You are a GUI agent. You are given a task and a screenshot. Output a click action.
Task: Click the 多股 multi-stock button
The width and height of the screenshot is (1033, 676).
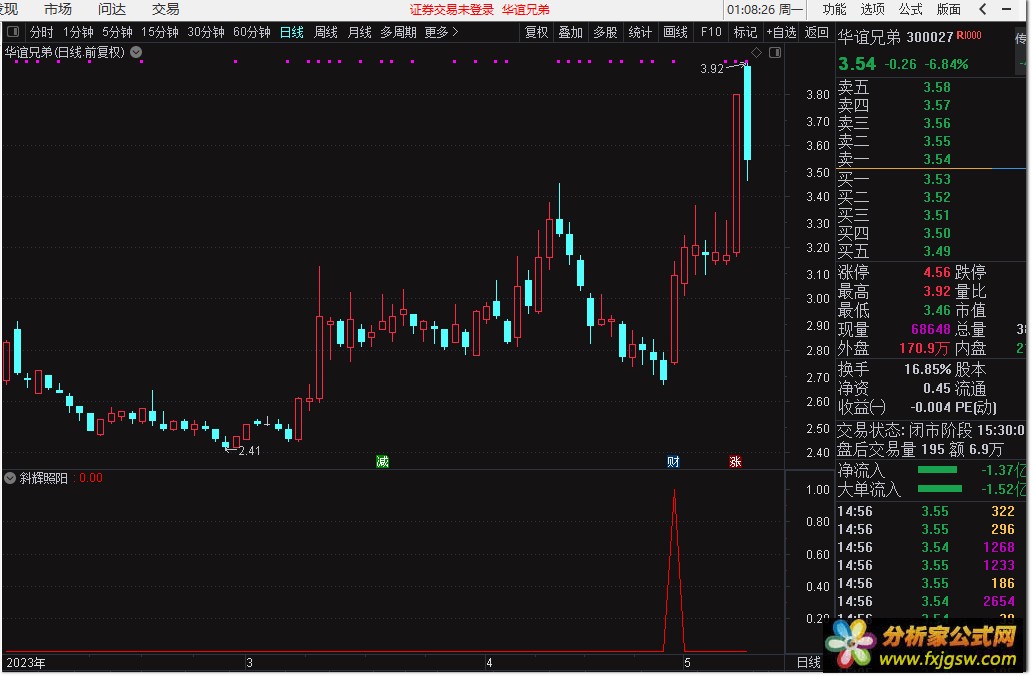coord(605,32)
